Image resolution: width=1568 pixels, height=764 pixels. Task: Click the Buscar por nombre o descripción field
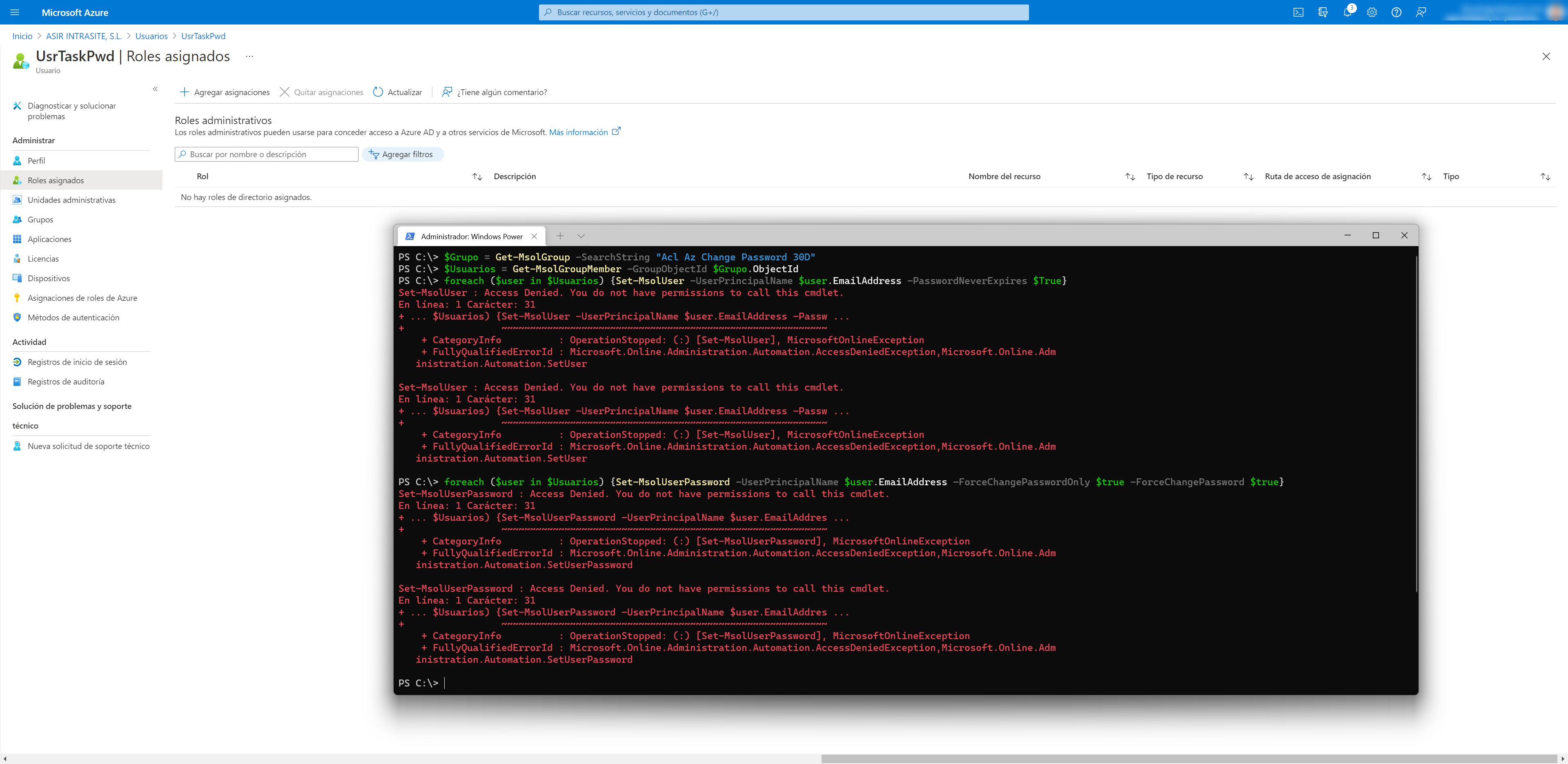pyautogui.click(x=267, y=155)
